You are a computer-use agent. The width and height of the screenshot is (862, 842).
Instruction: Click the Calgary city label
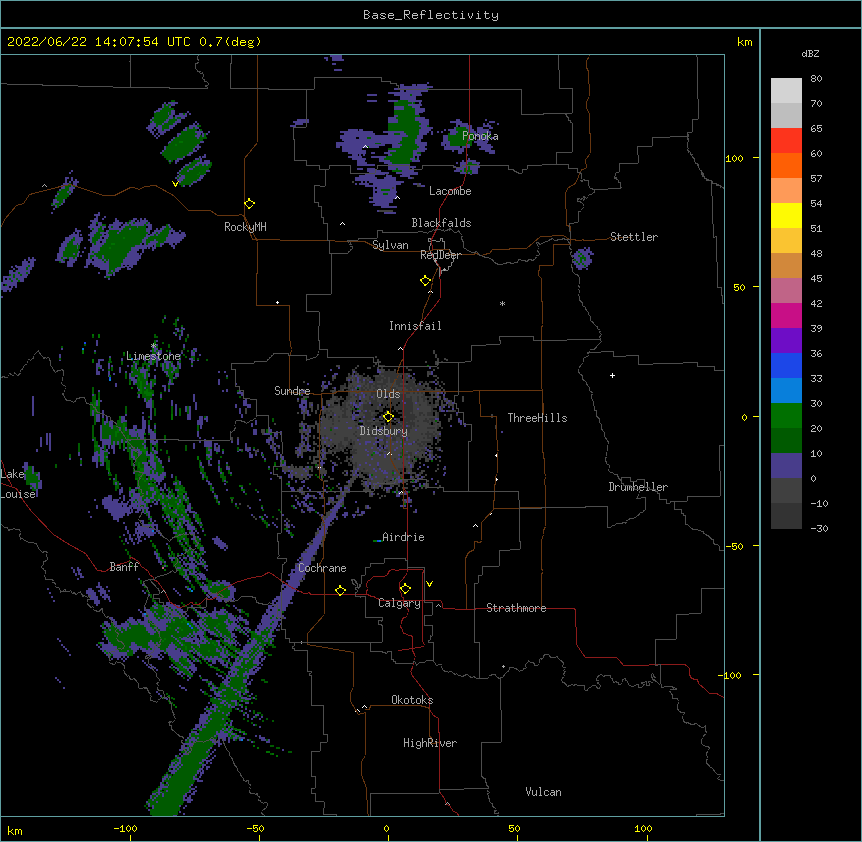coord(399,603)
